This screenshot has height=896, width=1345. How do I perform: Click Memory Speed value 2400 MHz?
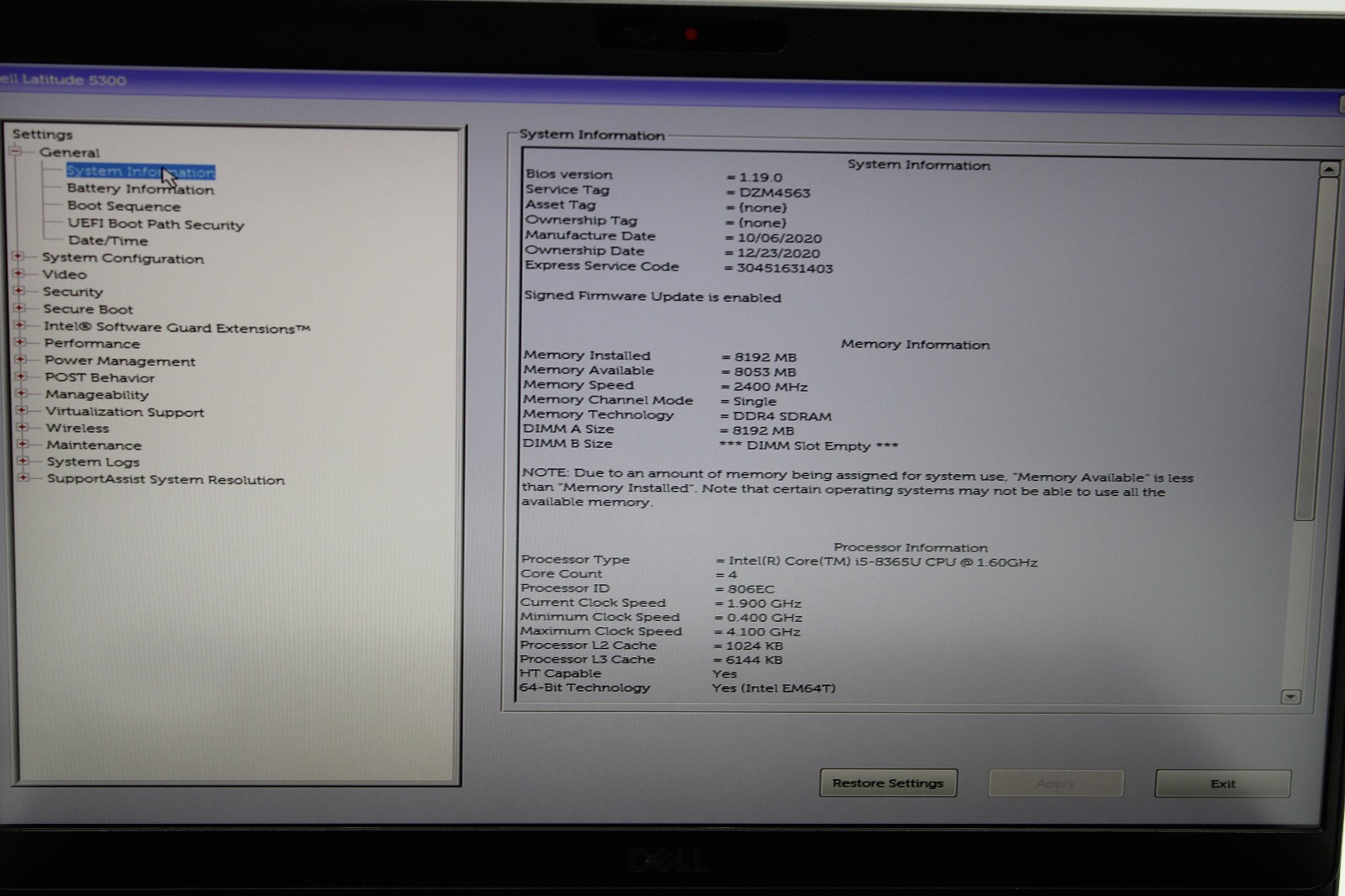tap(770, 387)
